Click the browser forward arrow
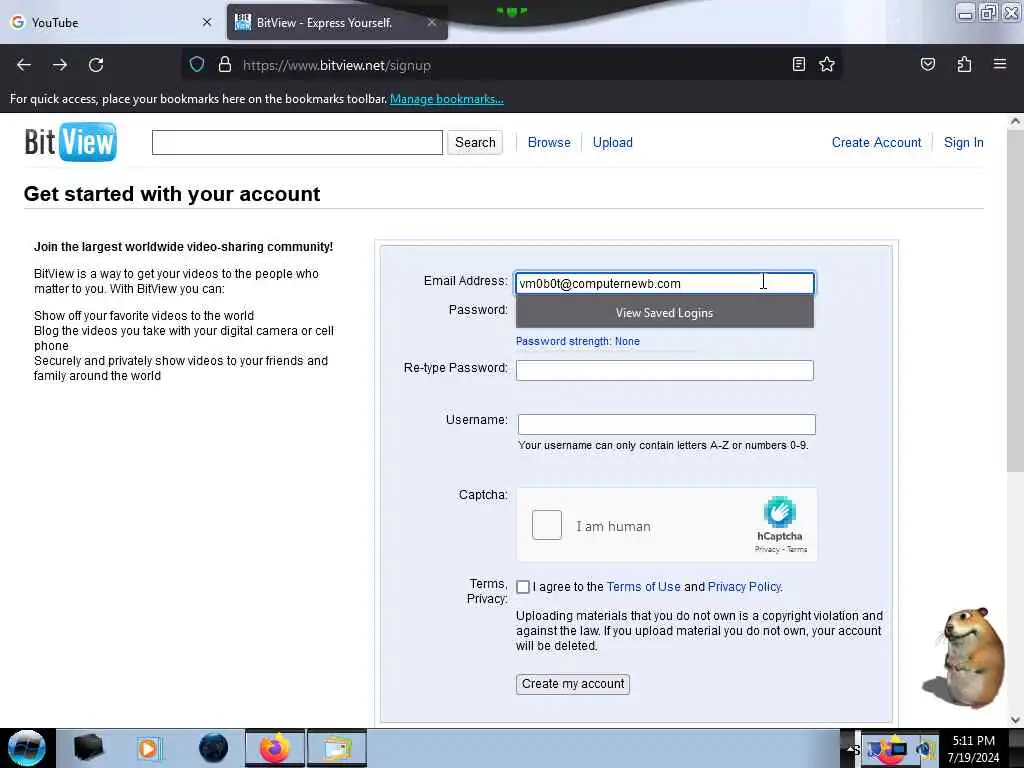The width and height of the screenshot is (1024, 768). [x=60, y=65]
